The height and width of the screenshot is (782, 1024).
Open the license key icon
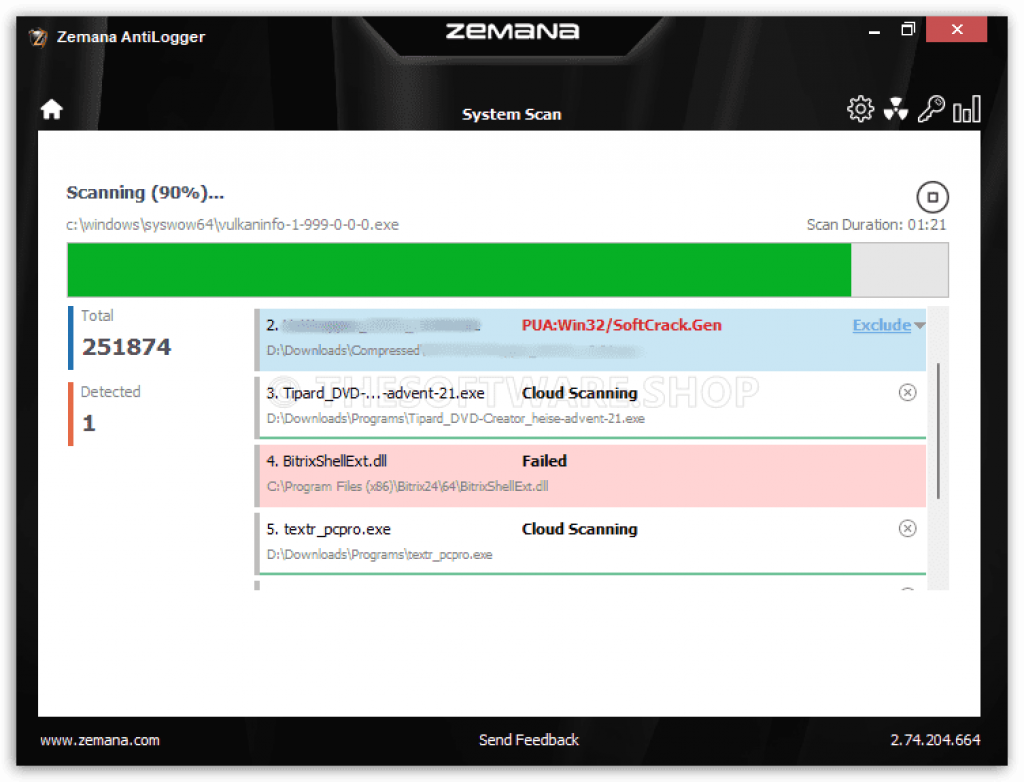click(x=931, y=108)
